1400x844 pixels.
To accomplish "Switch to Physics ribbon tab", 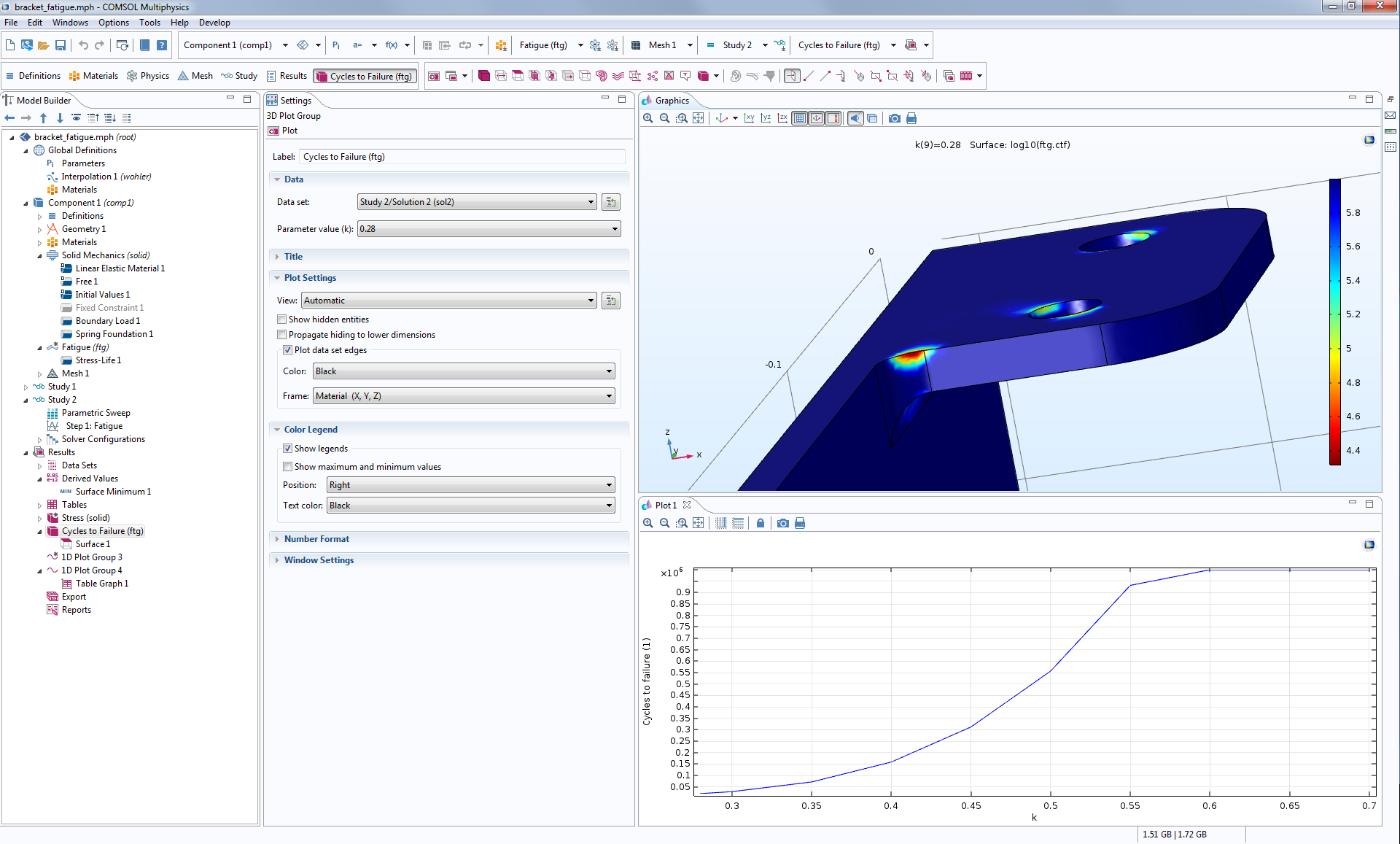I will pos(148,76).
